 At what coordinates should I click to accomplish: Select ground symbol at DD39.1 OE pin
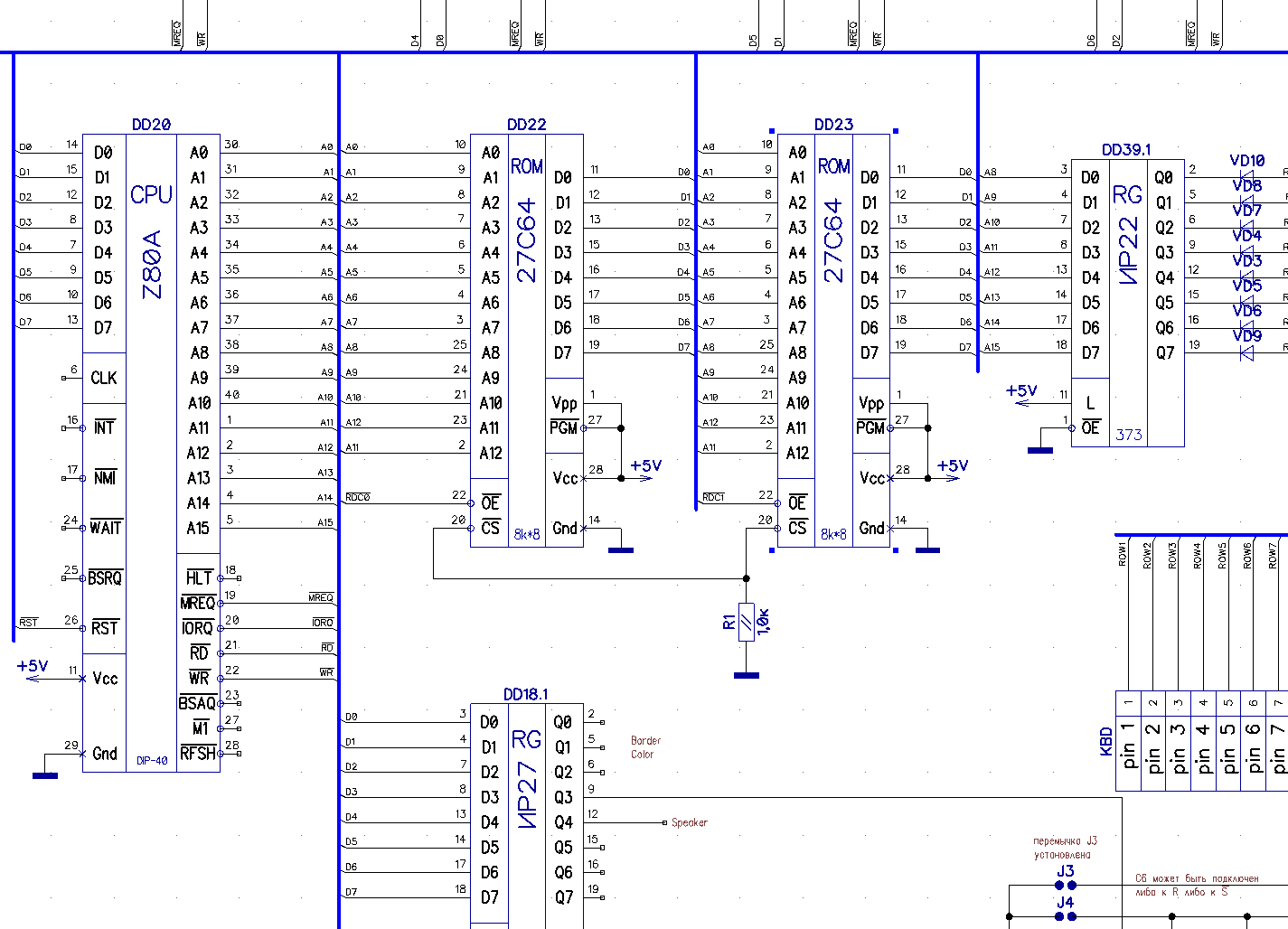(x=1040, y=449)
